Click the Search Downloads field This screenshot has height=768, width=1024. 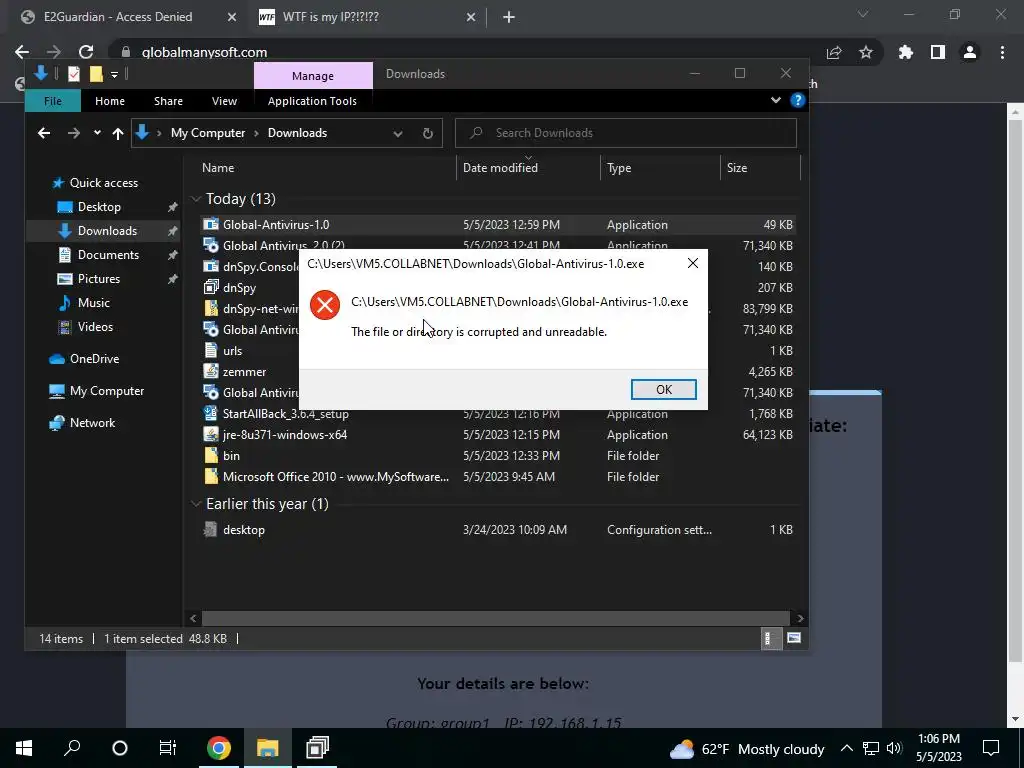(x=626, y=133)
